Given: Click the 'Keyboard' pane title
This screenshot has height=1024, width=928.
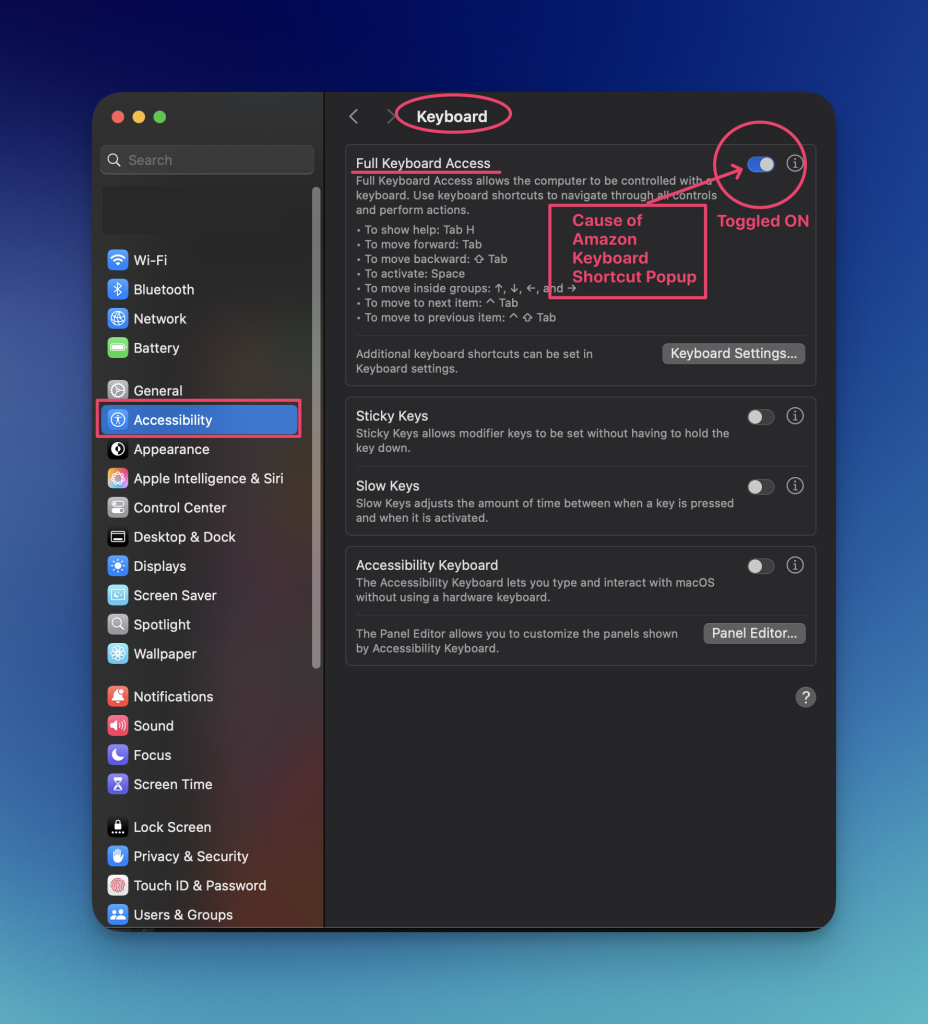Looking at the screenshot, I should pos(452,116).
